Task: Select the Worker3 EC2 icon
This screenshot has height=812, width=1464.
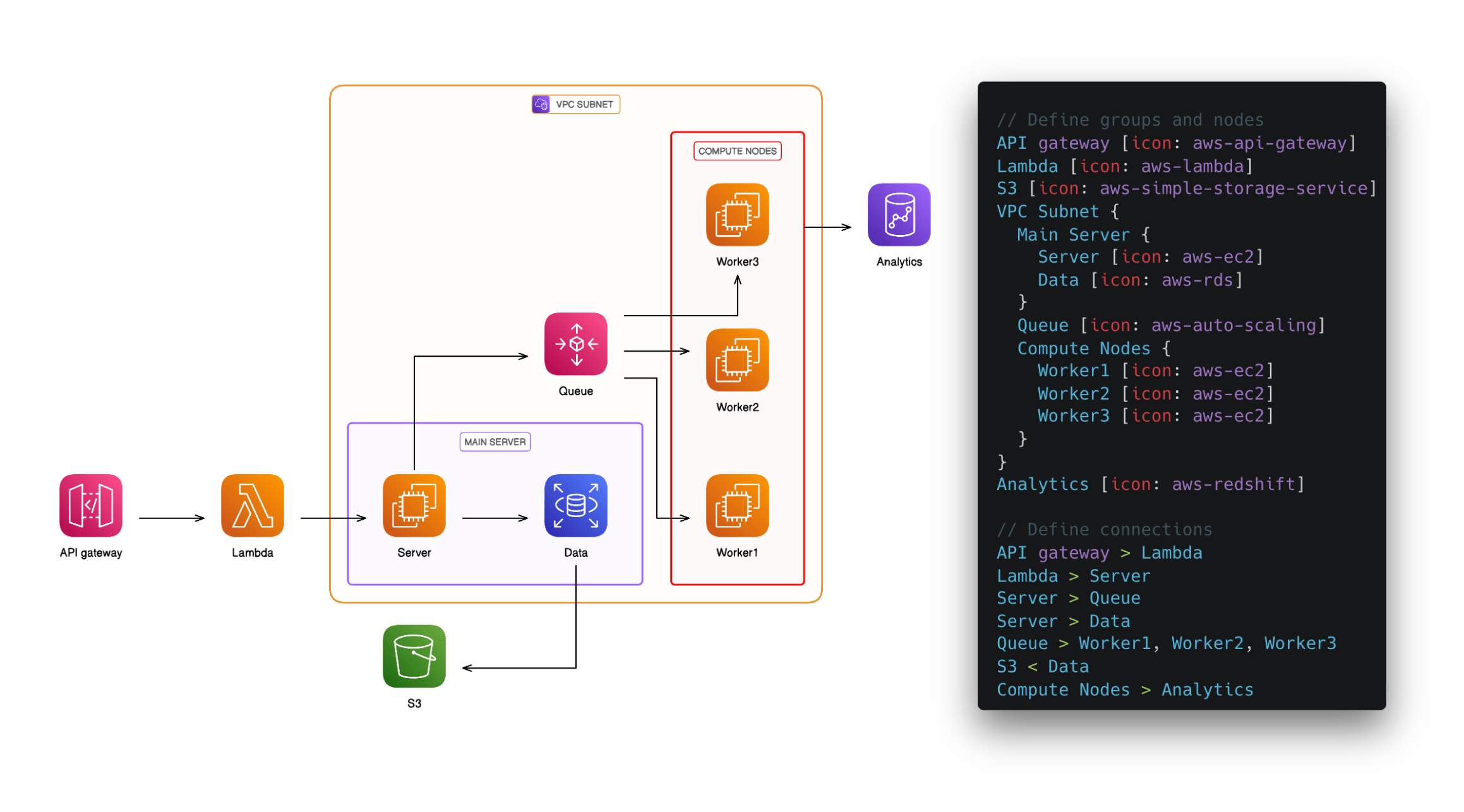Action: tap(737, 215)
